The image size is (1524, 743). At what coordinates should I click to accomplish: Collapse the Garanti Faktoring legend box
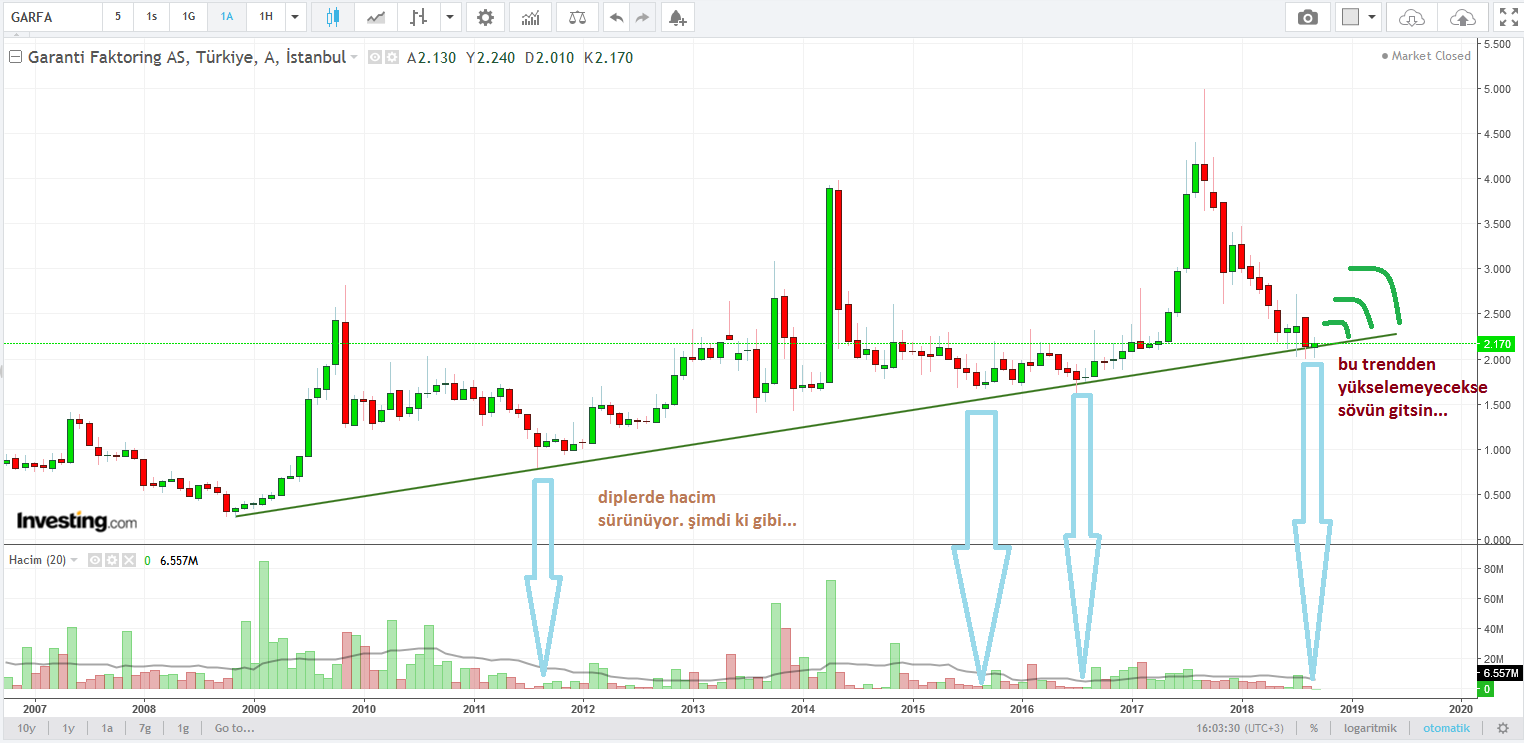coord(15,57)
